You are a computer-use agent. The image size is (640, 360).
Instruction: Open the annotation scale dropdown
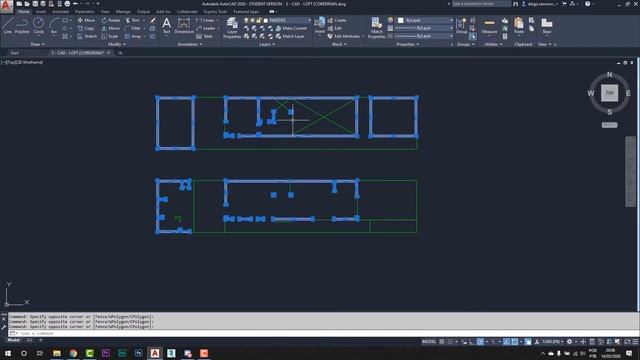pyautogui.click(x=552, y=342)
